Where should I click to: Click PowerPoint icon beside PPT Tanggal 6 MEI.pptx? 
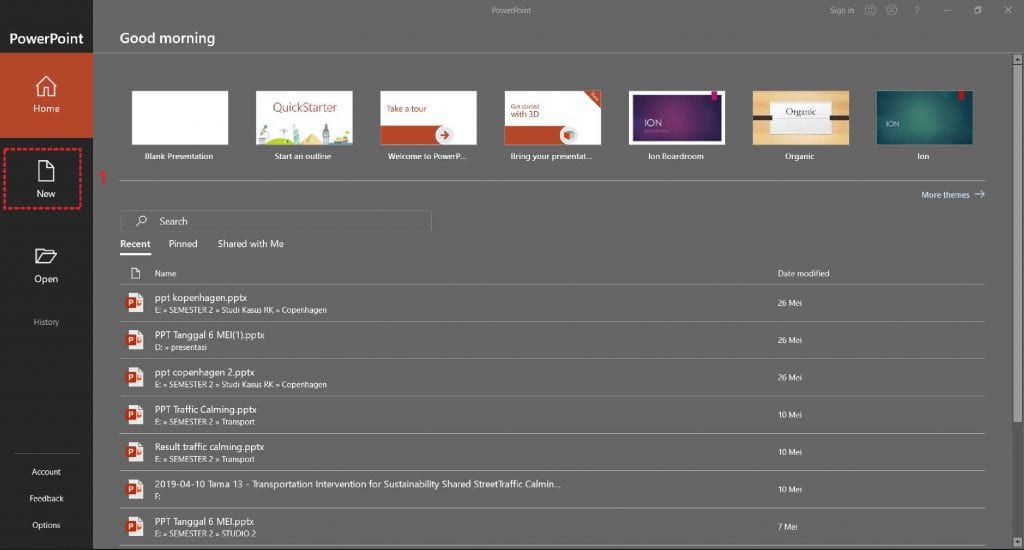coord(135,526)
